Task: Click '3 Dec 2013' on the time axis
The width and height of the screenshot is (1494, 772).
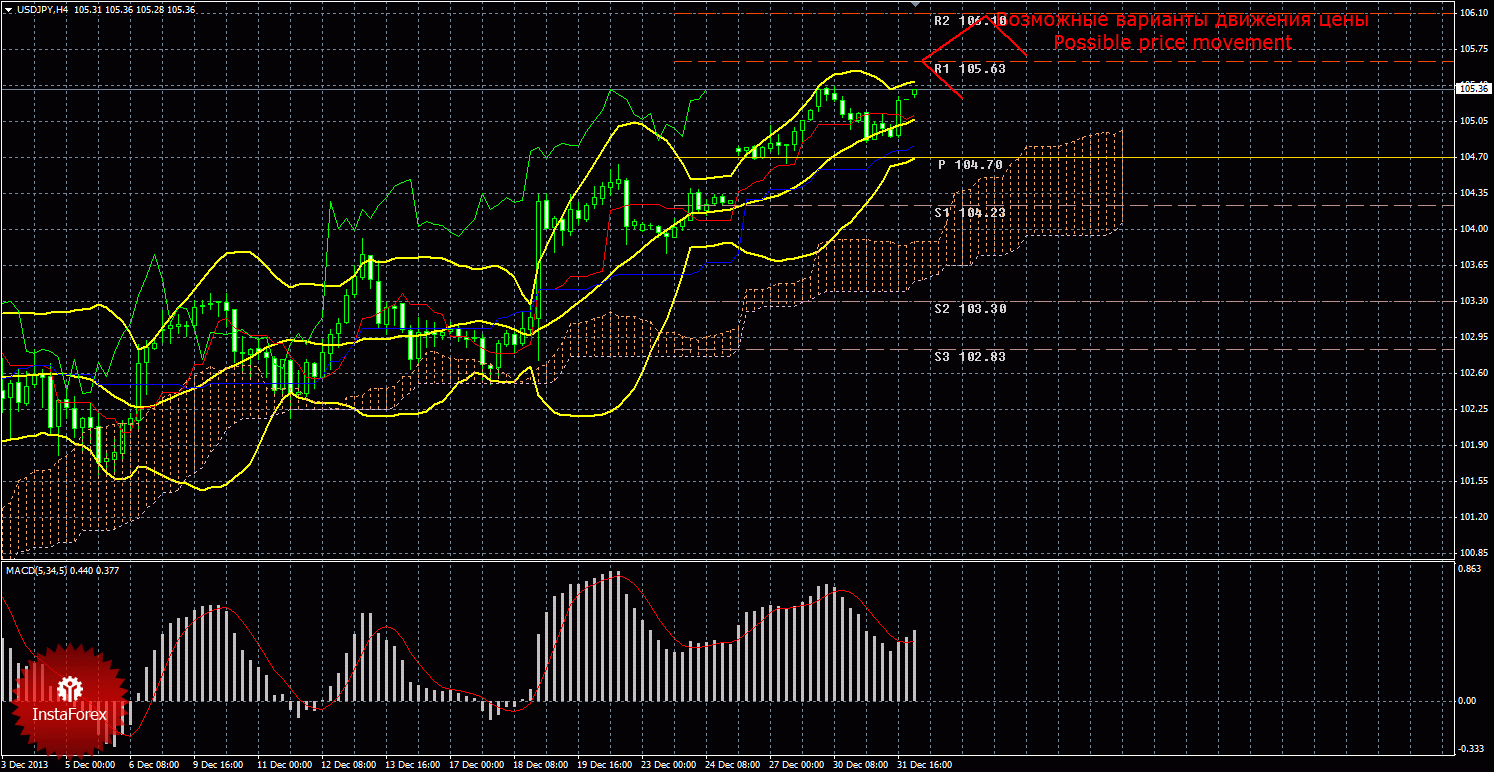Action: point(24,765)
